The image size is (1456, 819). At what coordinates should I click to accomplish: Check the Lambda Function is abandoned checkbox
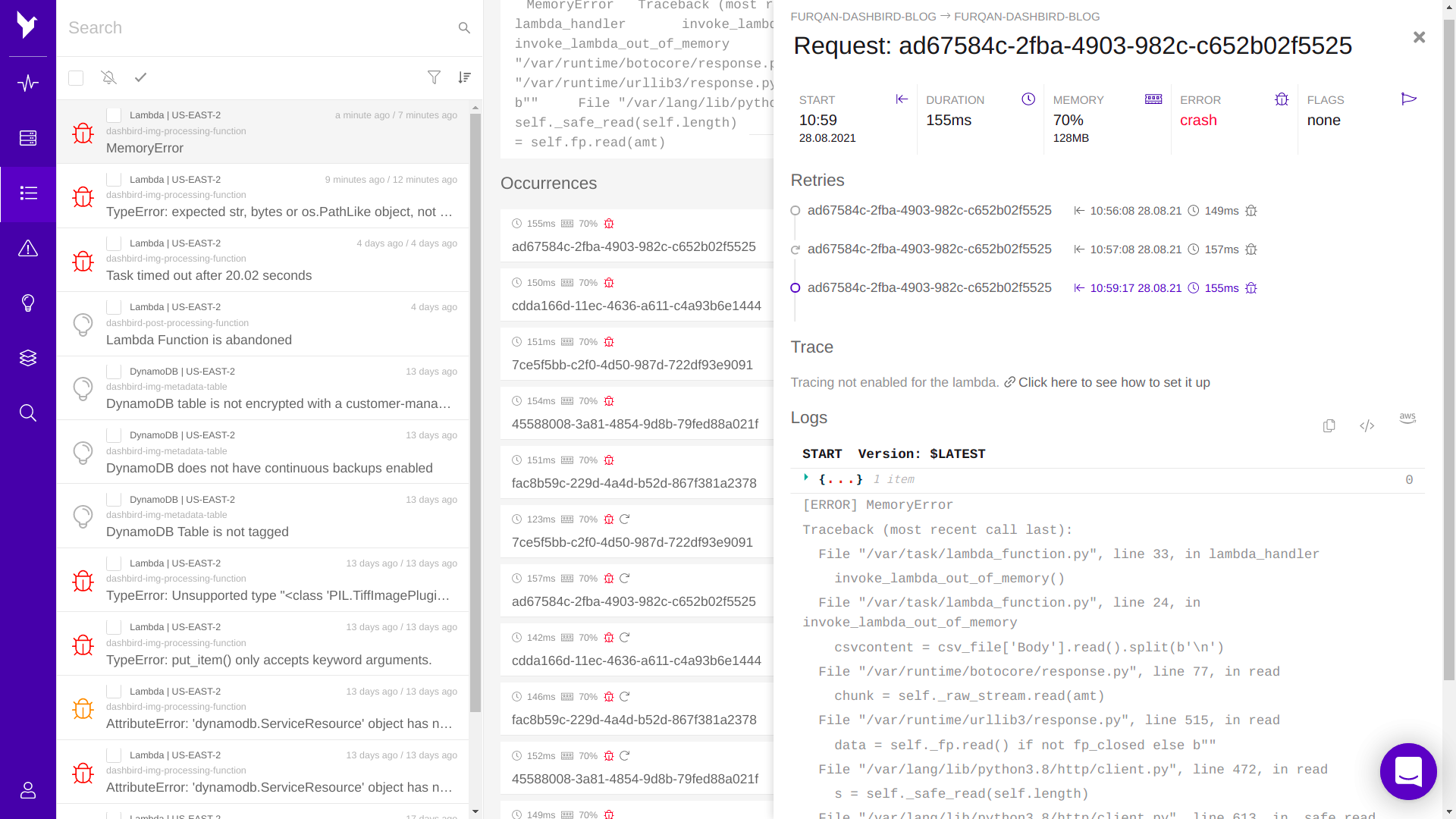(x=114, y=307)
